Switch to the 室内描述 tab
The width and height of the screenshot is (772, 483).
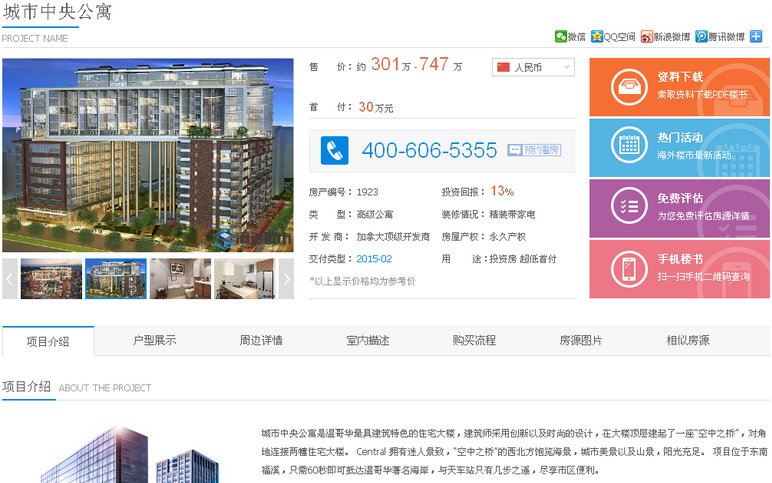[x=368, y=340]
